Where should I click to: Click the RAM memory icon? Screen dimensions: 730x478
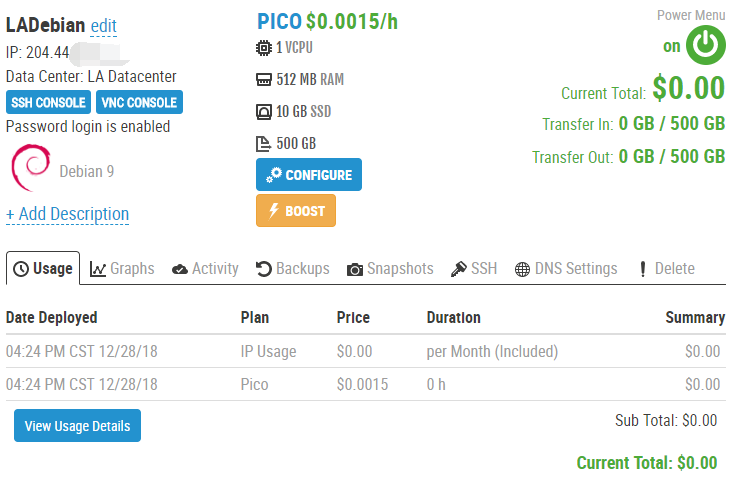point(264,79)
